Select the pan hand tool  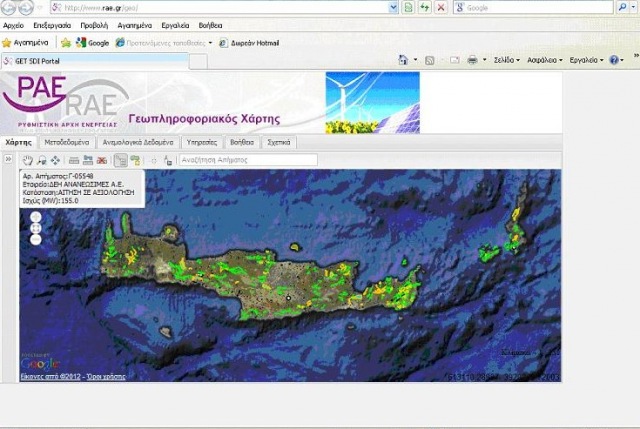27,160
